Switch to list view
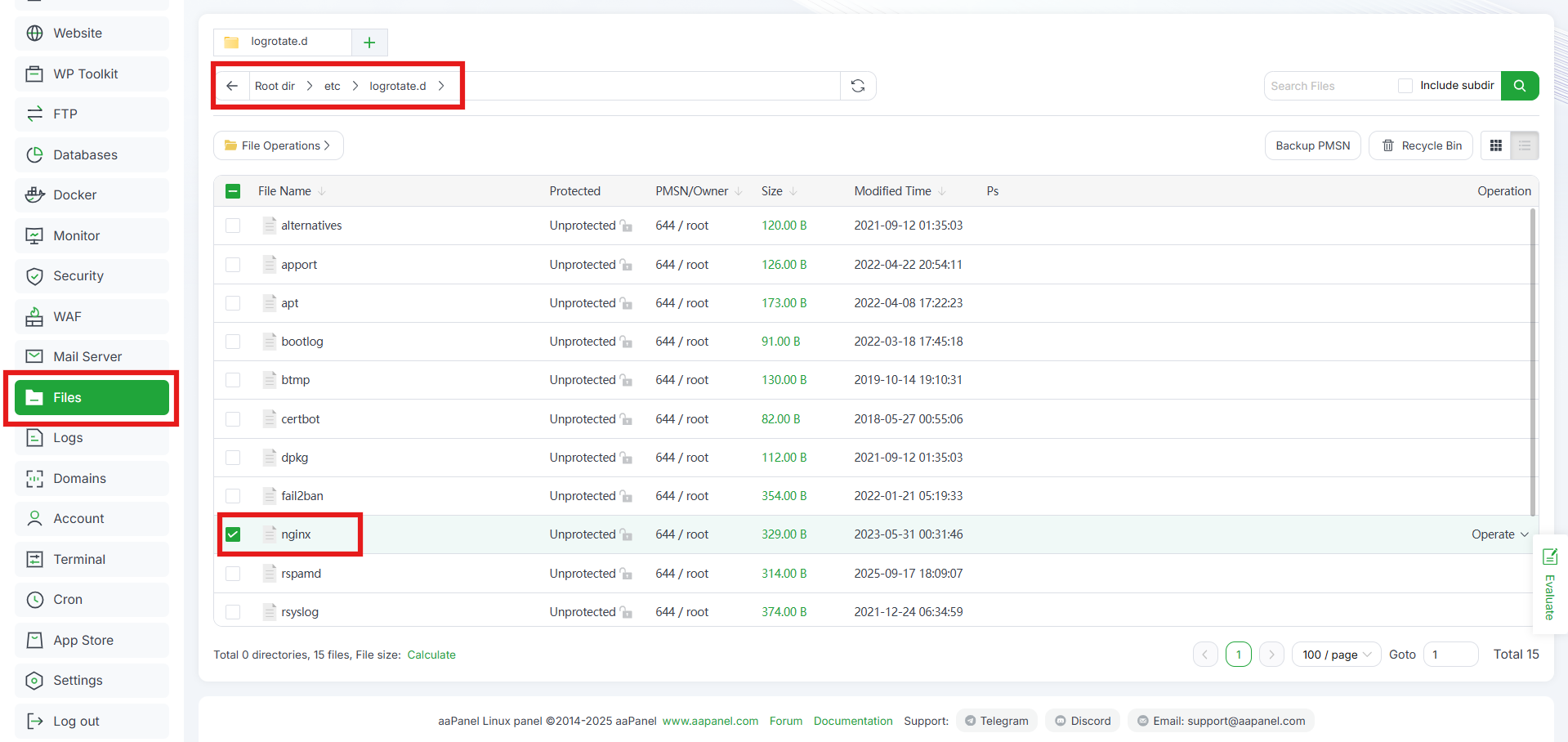 click(1525, 145)
